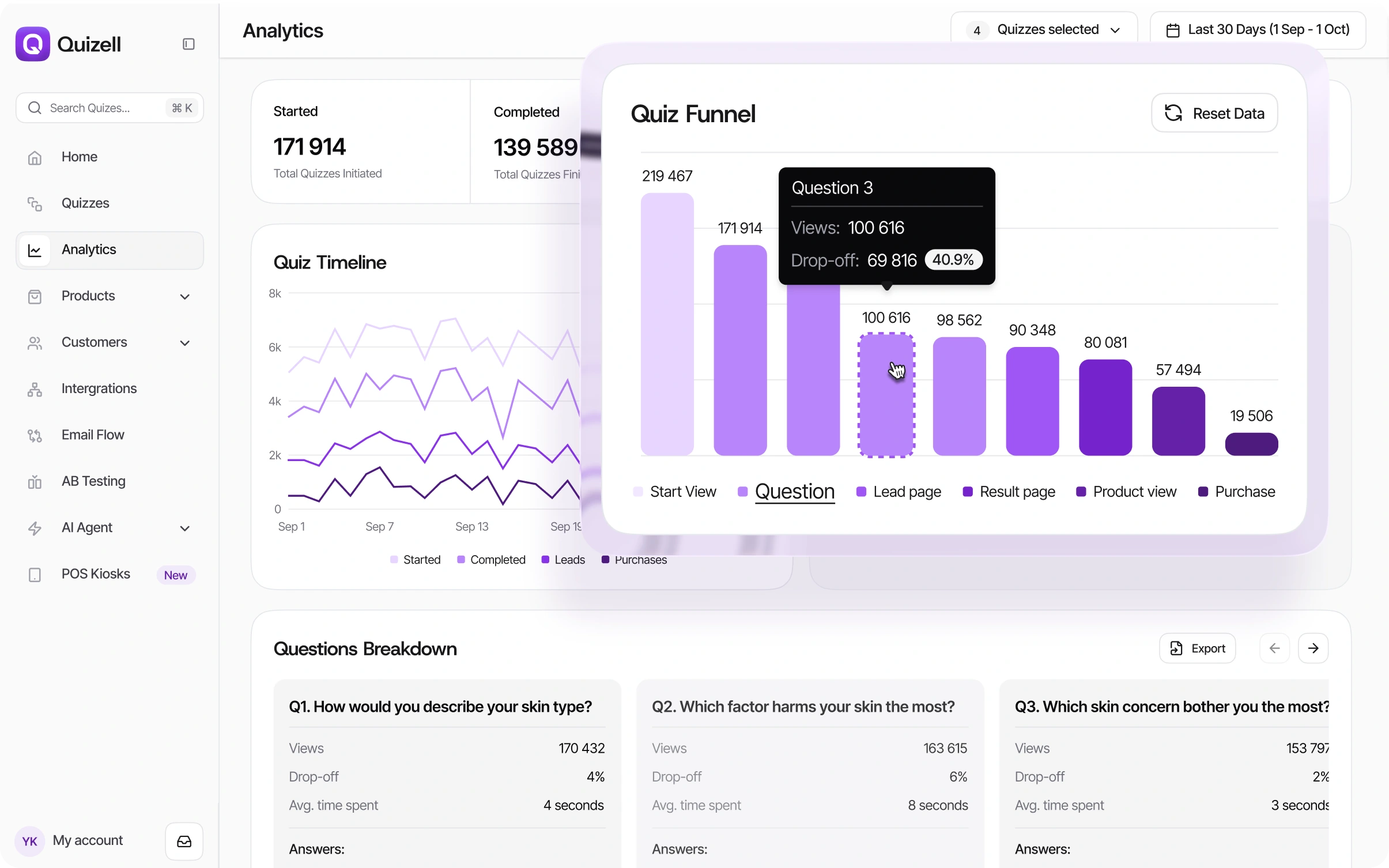
Task: Toggle the Leads legend in Quiz Timeline
Action: pyautogui.click(x=563, y=560)
